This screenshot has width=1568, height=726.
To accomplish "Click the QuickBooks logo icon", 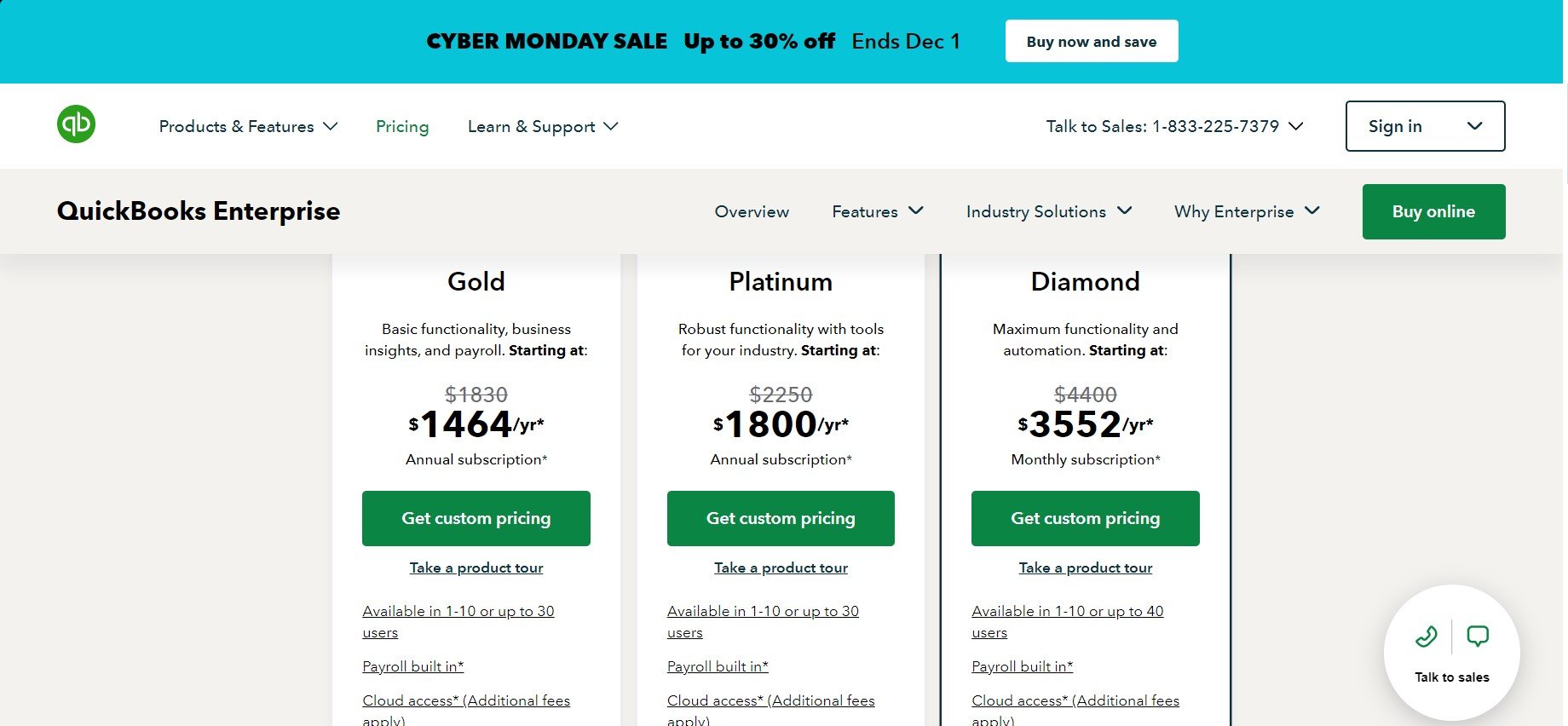I will [x=76, y=124].
